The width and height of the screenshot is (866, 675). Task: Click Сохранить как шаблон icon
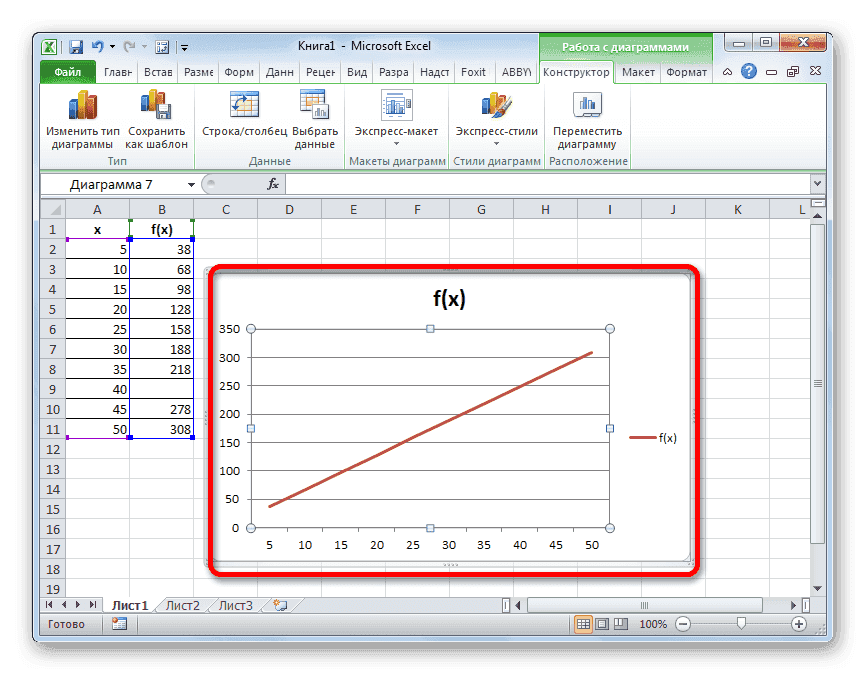(156, 115)
